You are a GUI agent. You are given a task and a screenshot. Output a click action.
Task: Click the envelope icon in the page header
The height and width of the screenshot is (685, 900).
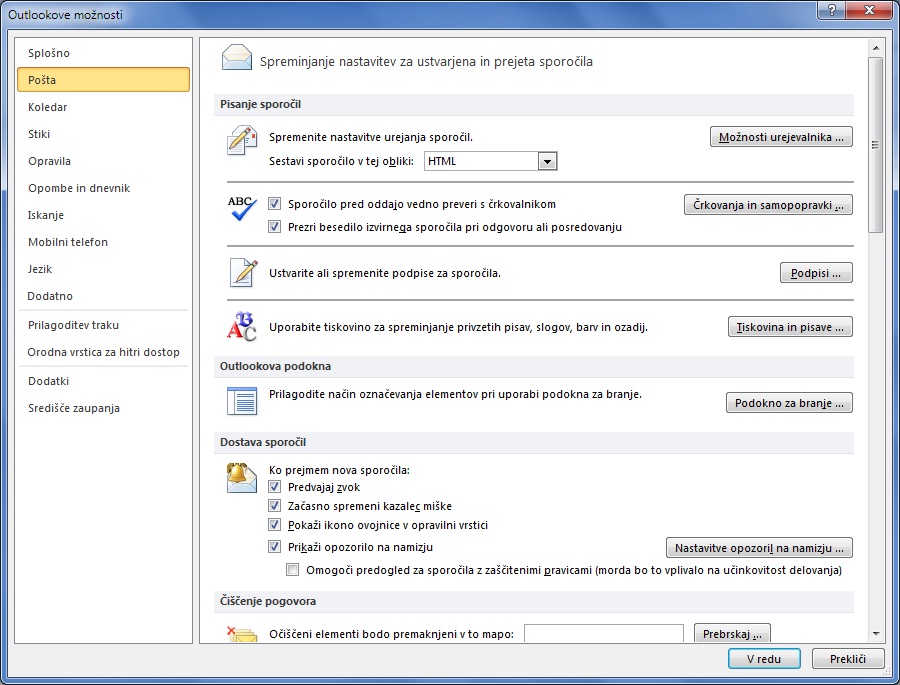[236, 58]
